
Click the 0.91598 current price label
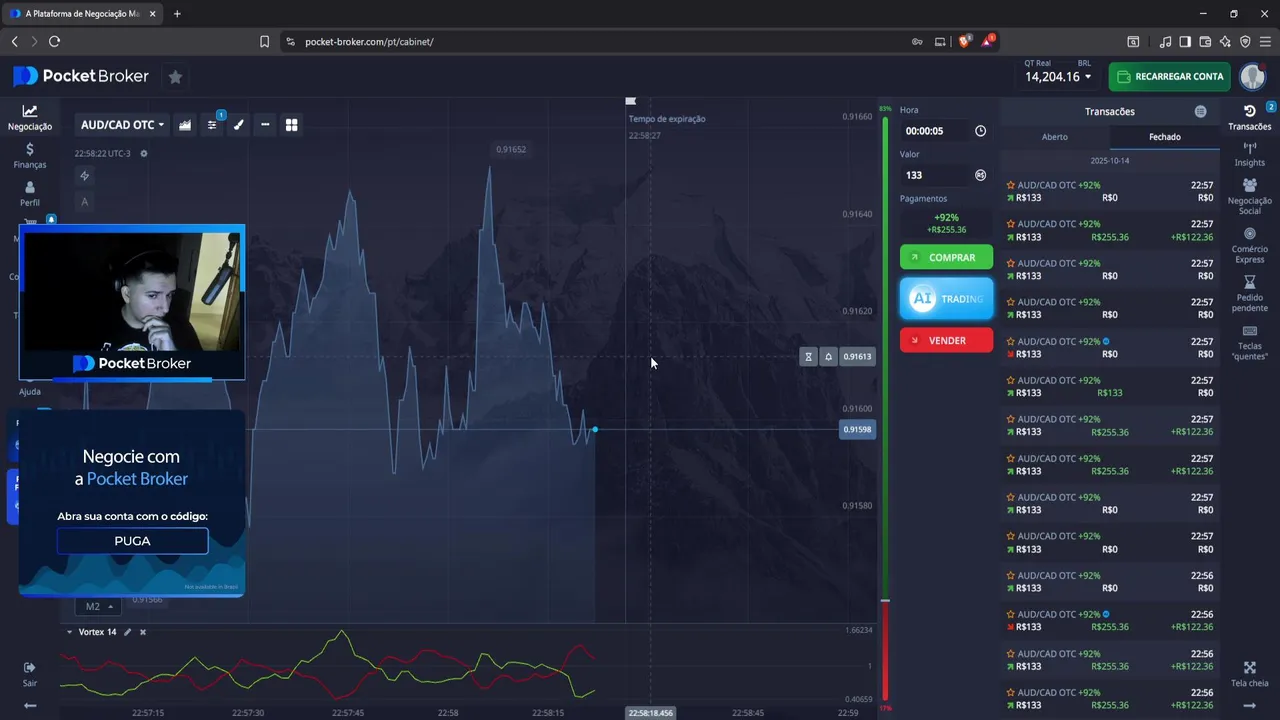coord(857,430)
